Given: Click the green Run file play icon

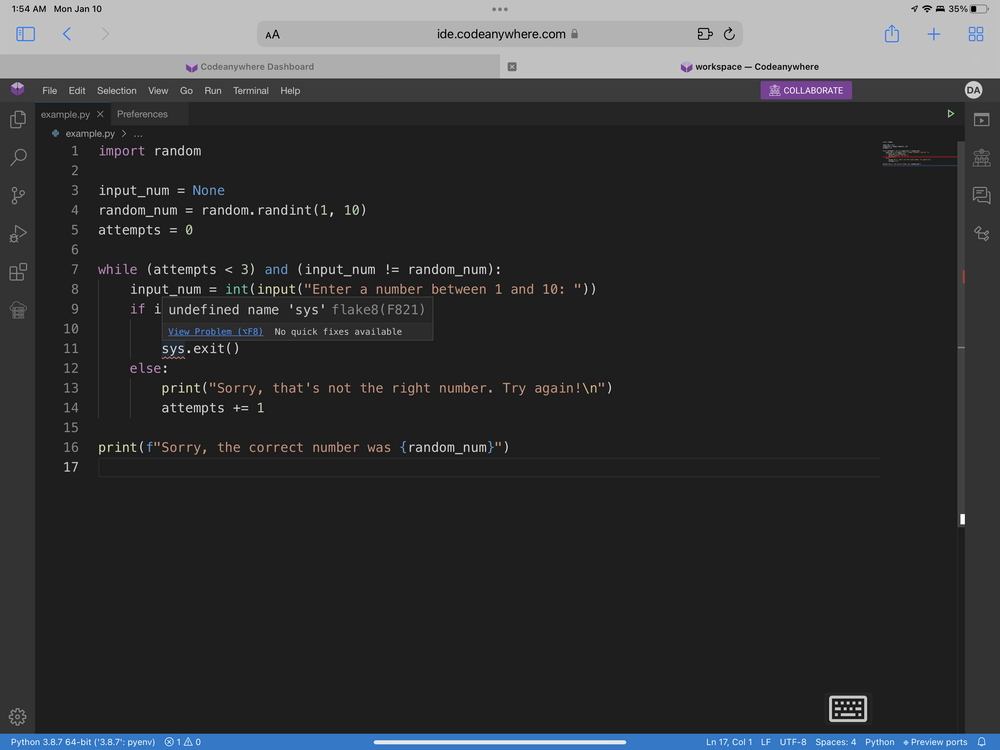Looking at the screenshot, I should 950,114.
